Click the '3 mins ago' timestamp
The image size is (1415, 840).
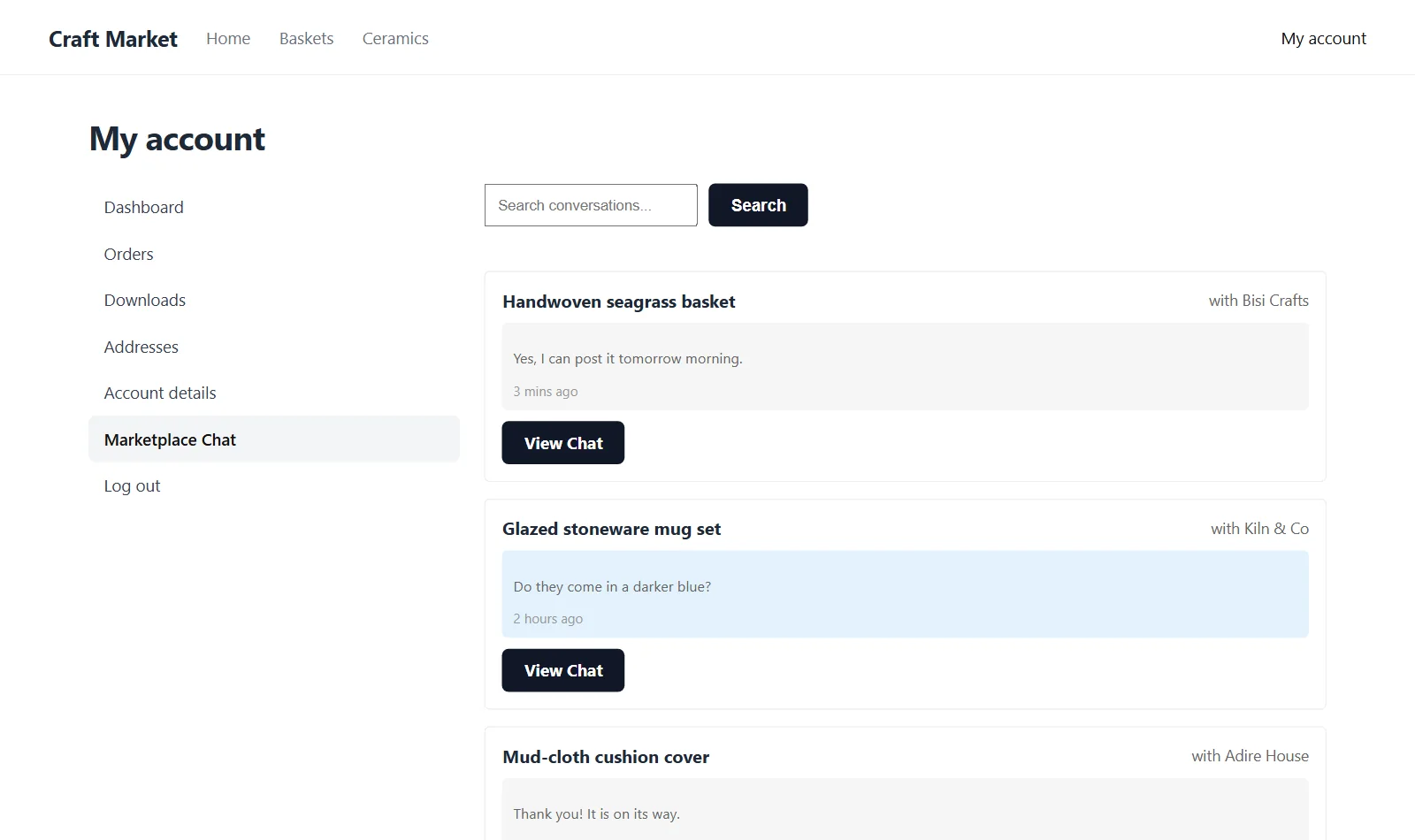546,392
